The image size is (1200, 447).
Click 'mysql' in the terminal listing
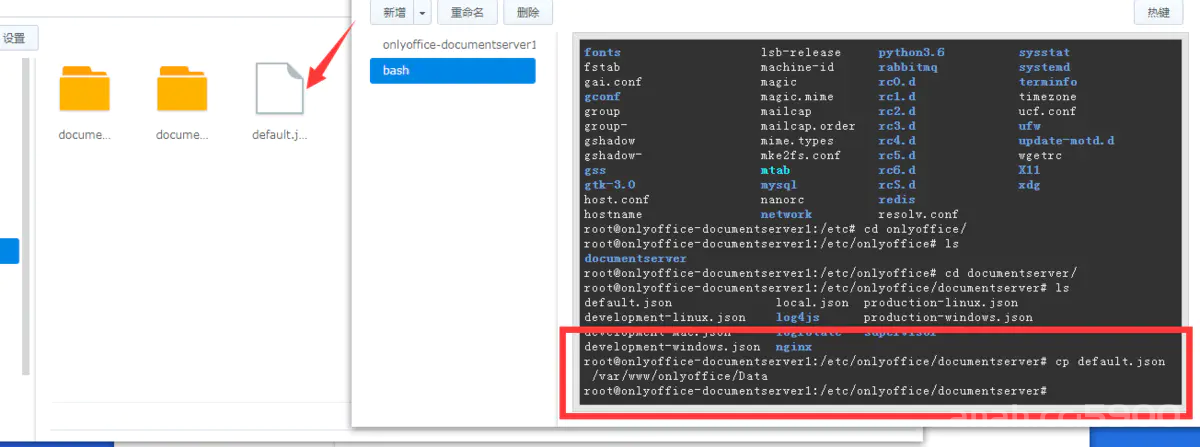point(779,185)
